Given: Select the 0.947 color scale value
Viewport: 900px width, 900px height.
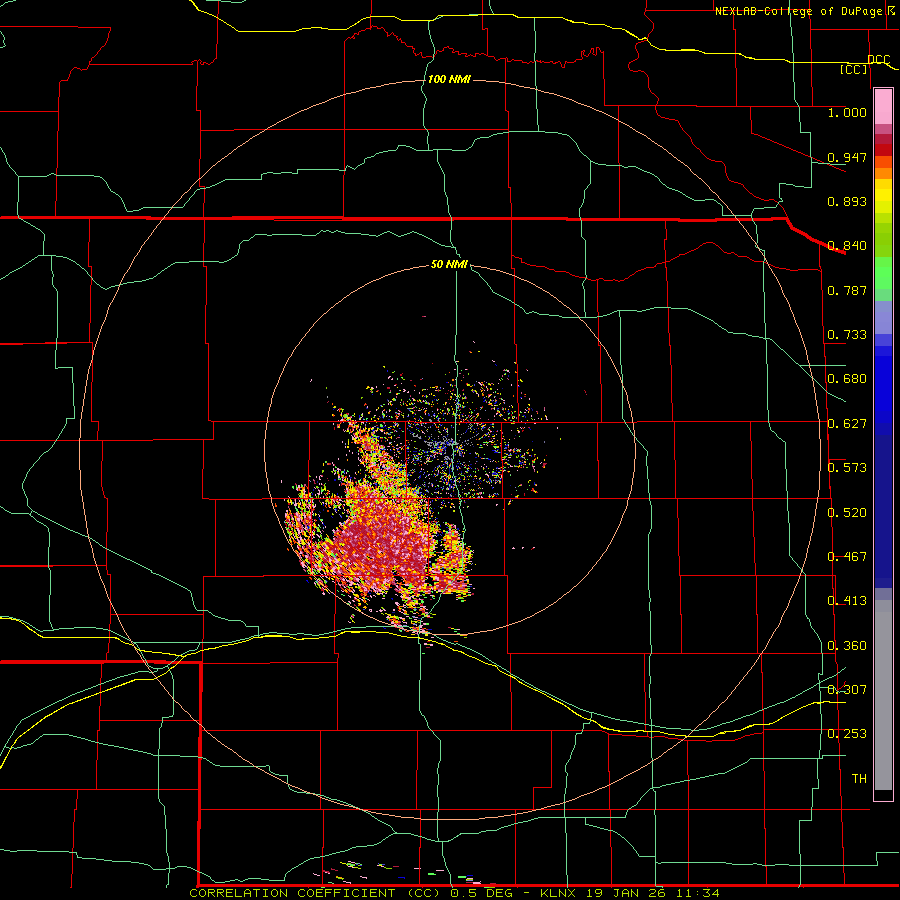Looking at the screenshot, I should [x=847, y=157].
